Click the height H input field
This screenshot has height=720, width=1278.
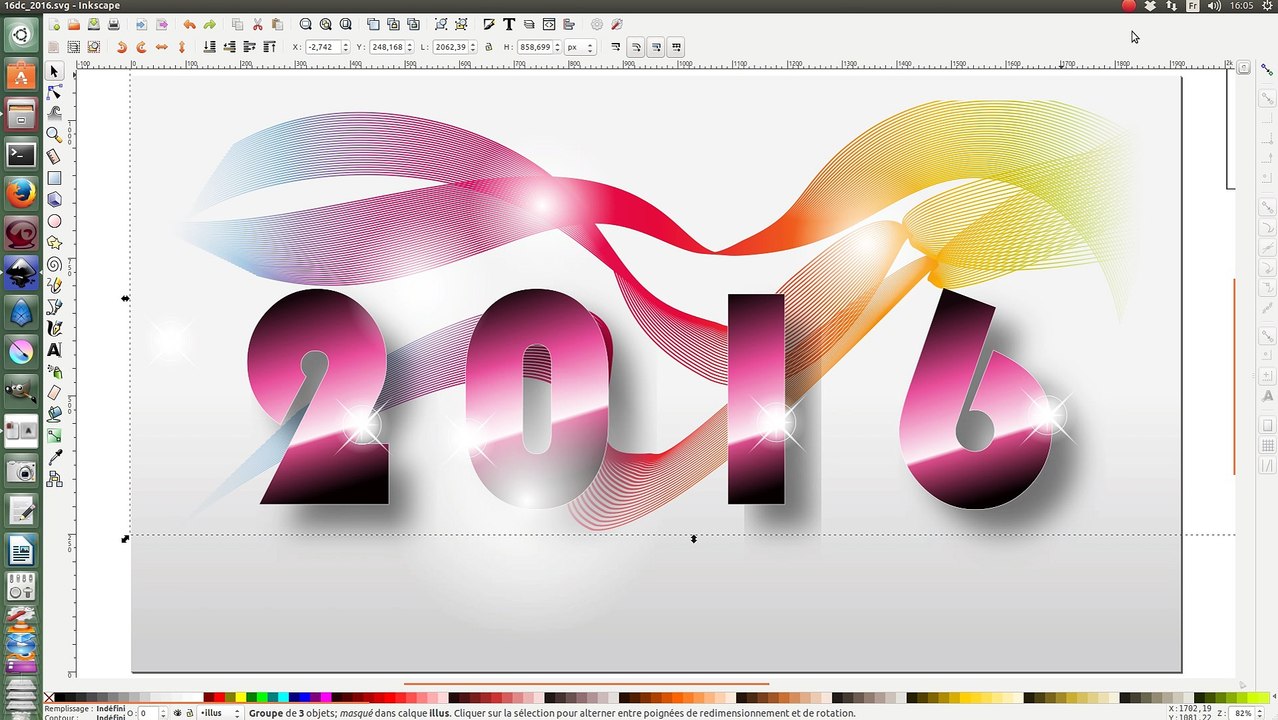tap(535, 47)
